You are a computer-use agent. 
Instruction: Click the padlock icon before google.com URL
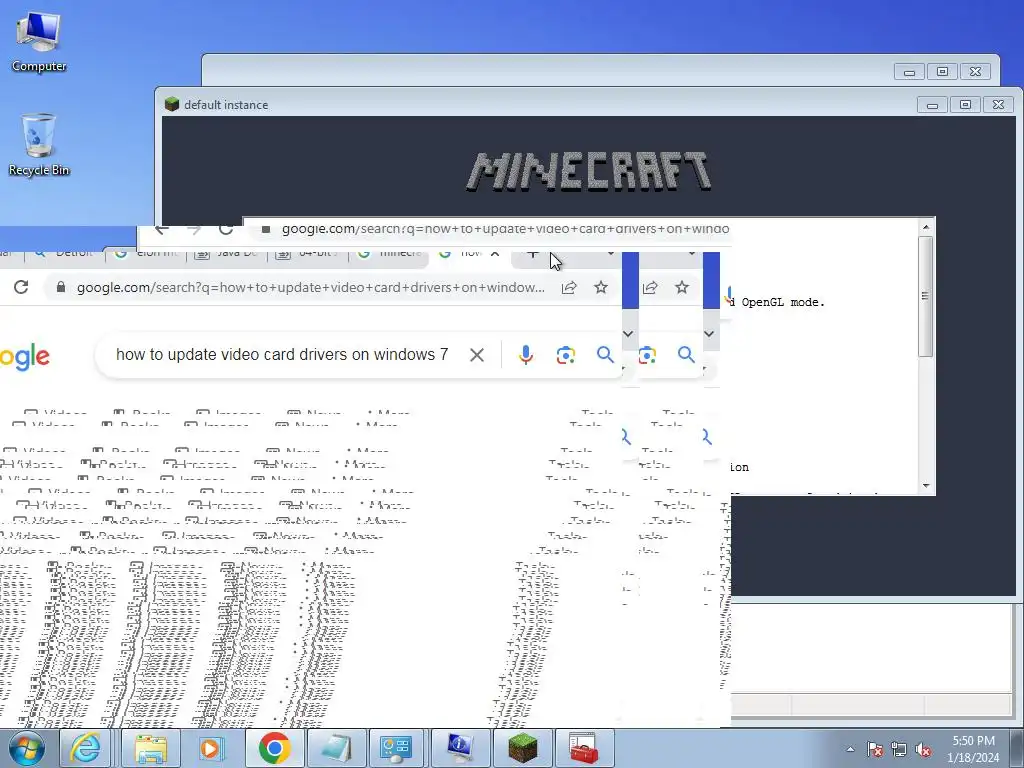[61, 287]
